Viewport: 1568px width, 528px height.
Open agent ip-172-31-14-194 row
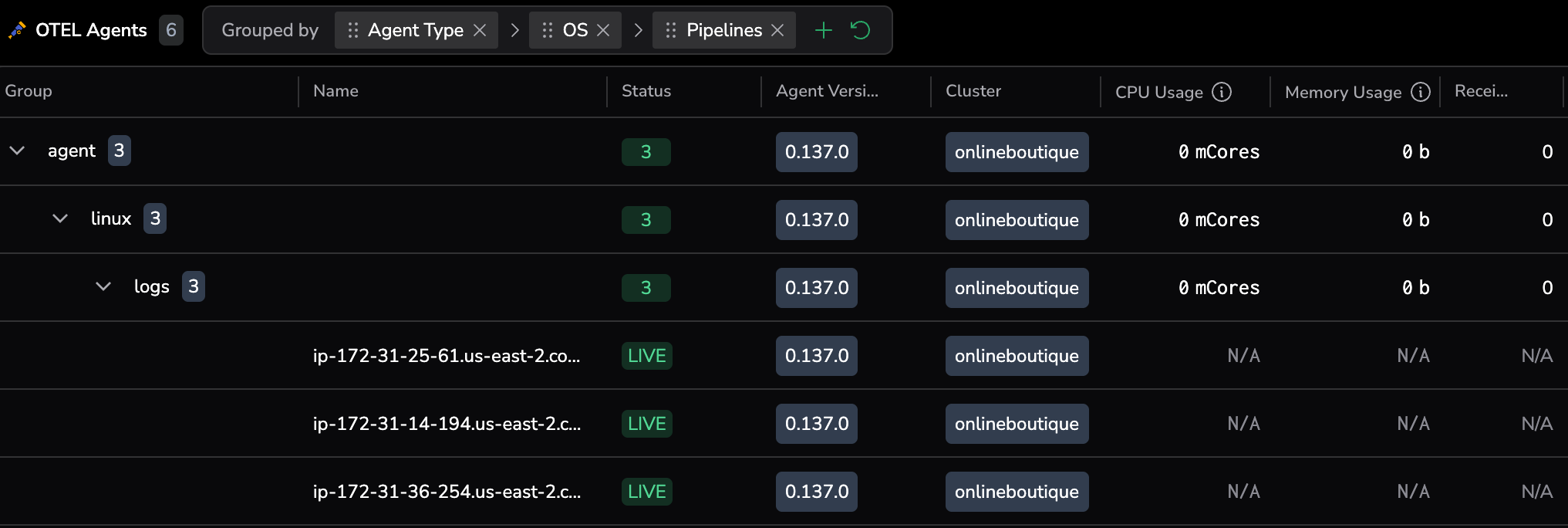click(x=446, y=424)
